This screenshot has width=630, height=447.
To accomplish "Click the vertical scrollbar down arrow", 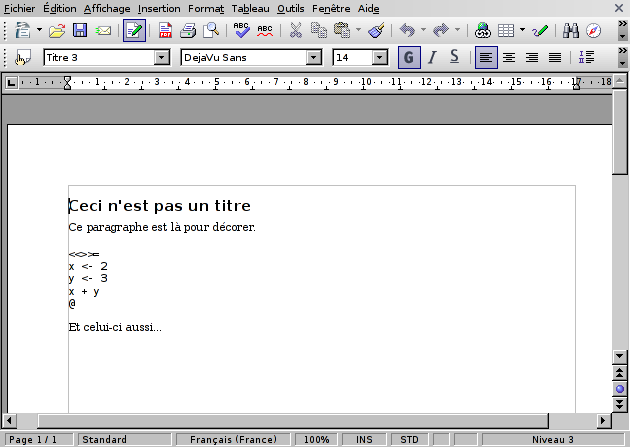I will click(620, 356).
